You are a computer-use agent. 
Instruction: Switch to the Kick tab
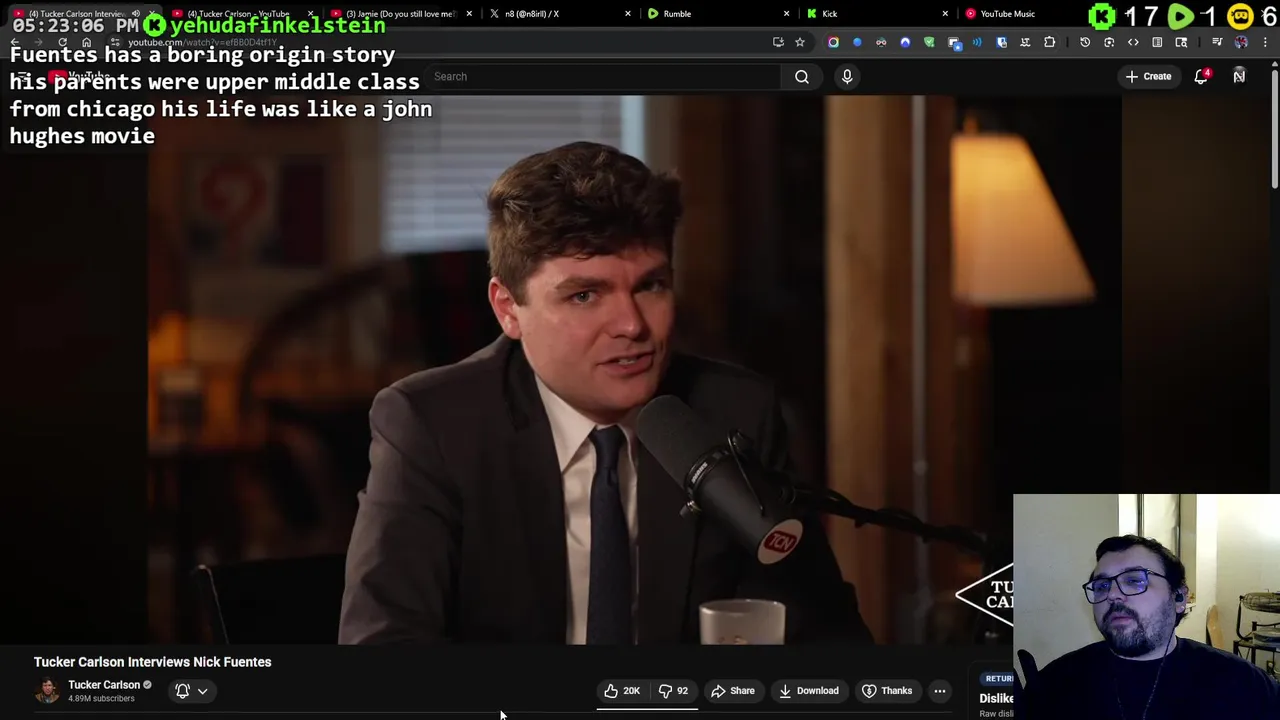point(878,14)
